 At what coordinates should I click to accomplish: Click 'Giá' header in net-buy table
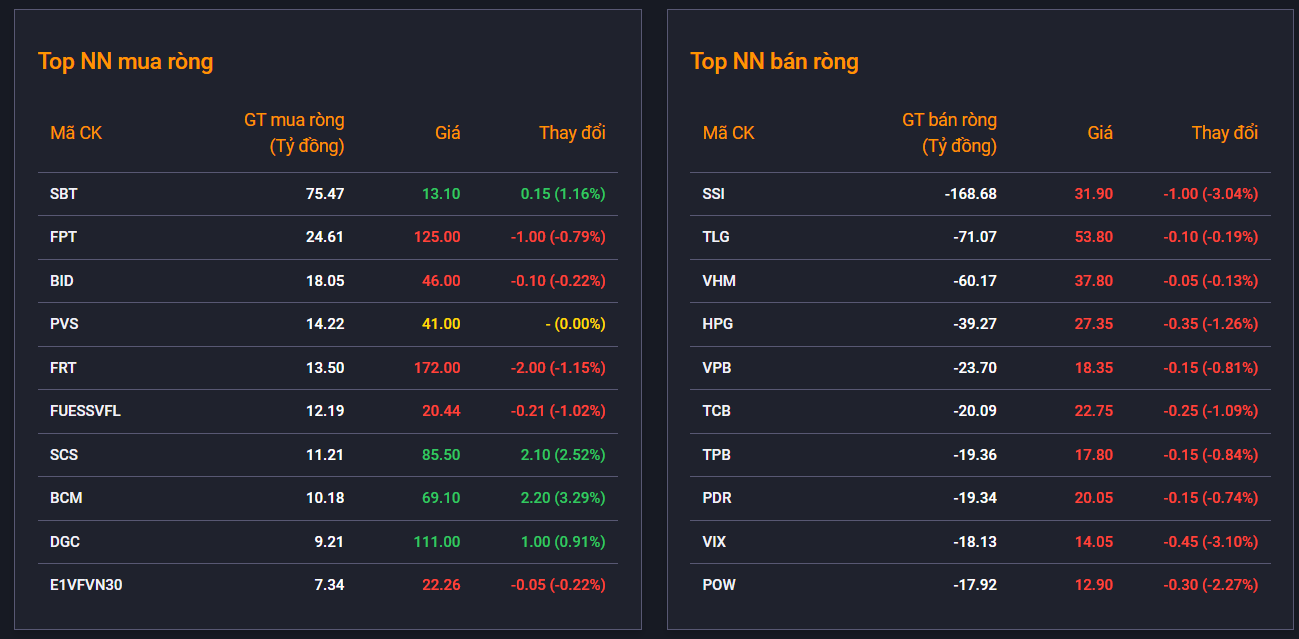[x=448, y=133]
